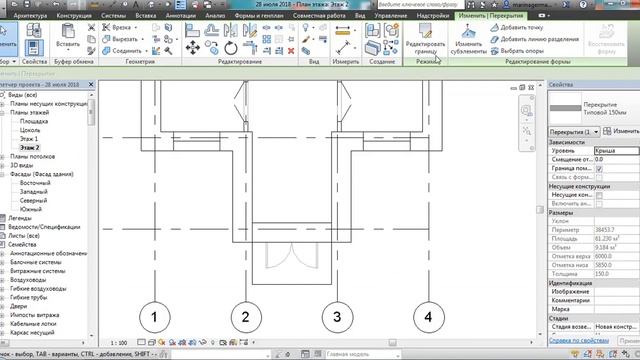The image size is (640, 360).
Task: Open the Этаж 1 floor plan
Action: (x=29, y=139)
